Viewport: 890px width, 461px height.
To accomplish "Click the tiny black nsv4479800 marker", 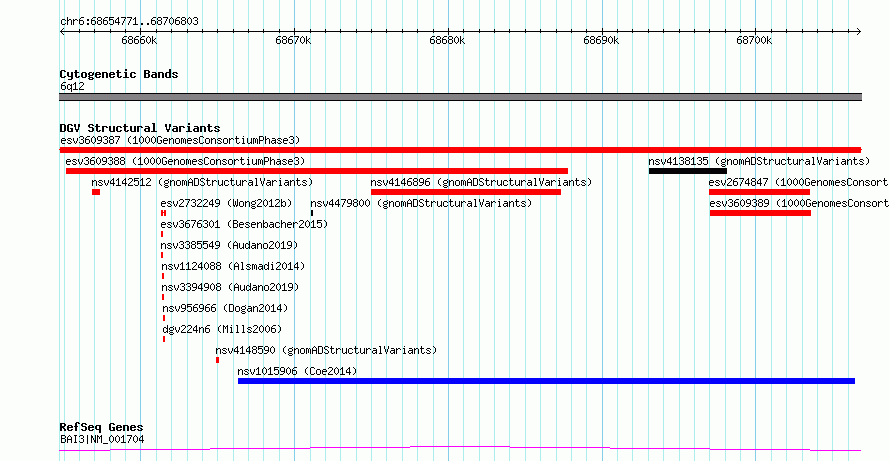I will click(x=312, y=213).
